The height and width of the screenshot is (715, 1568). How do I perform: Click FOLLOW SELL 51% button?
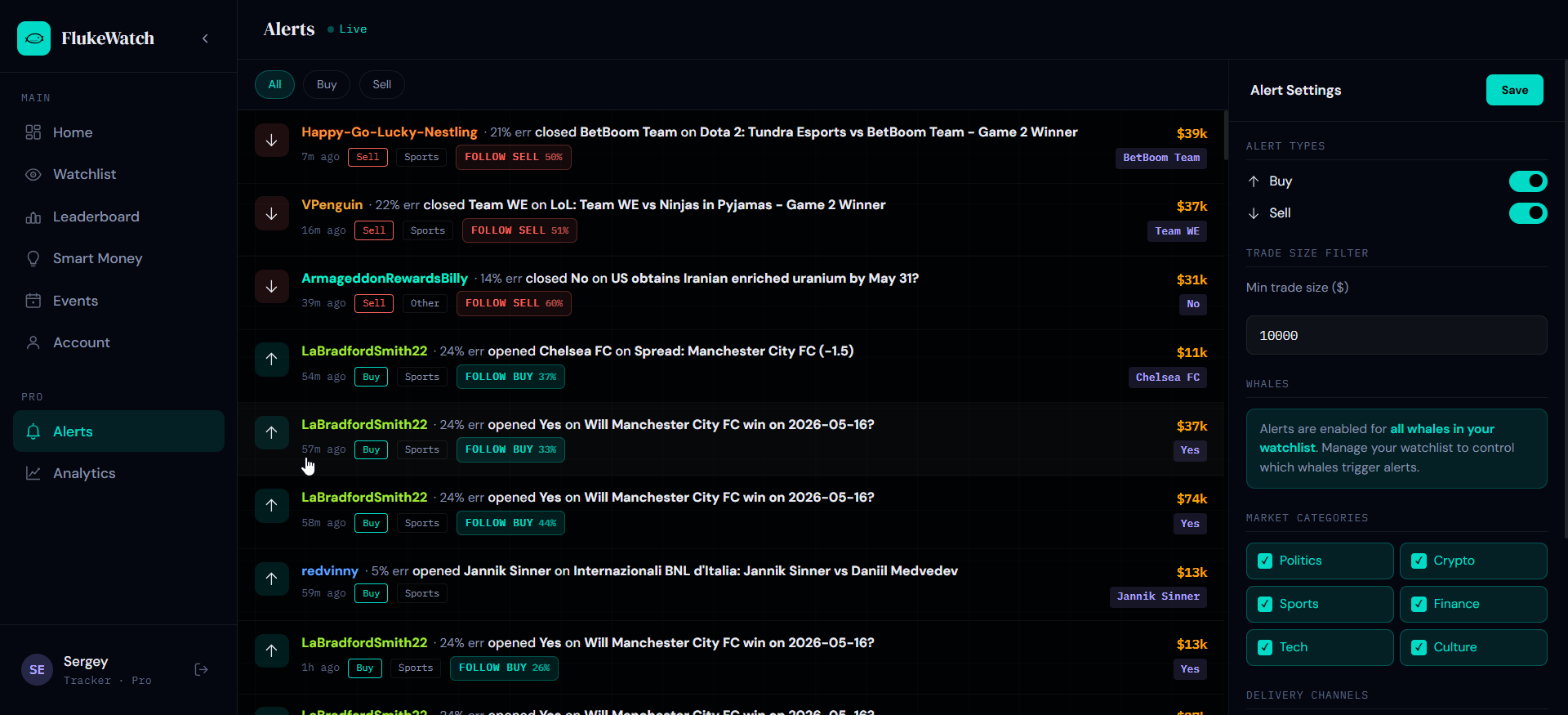(519, 230)
